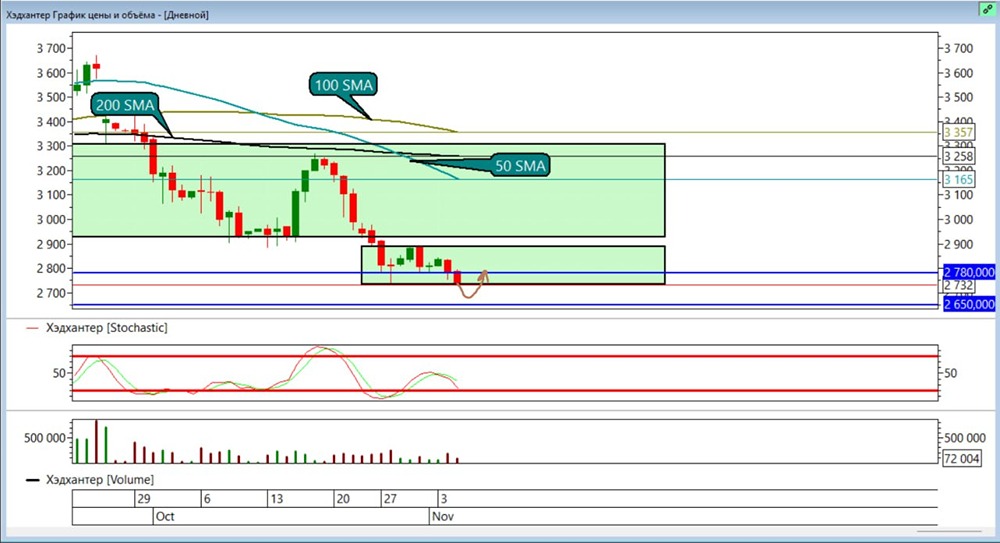Click the date label 20 on time axis
The image size is (1000, 543).
(x=343, y=499)
